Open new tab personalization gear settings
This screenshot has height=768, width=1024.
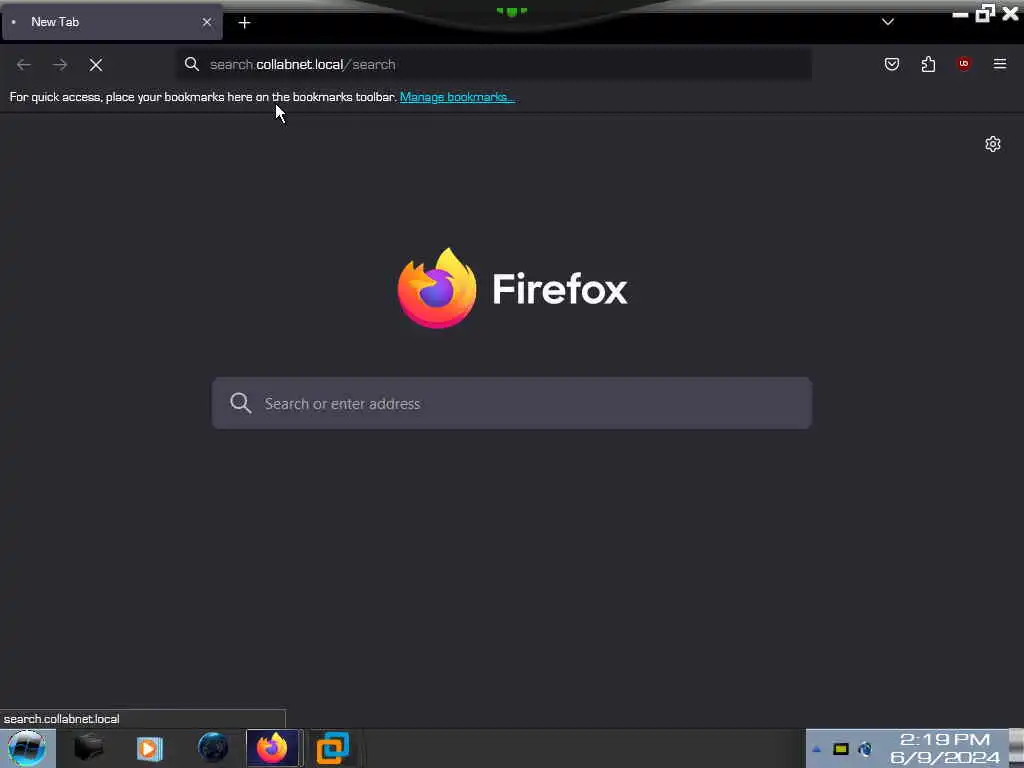(993, 144)
